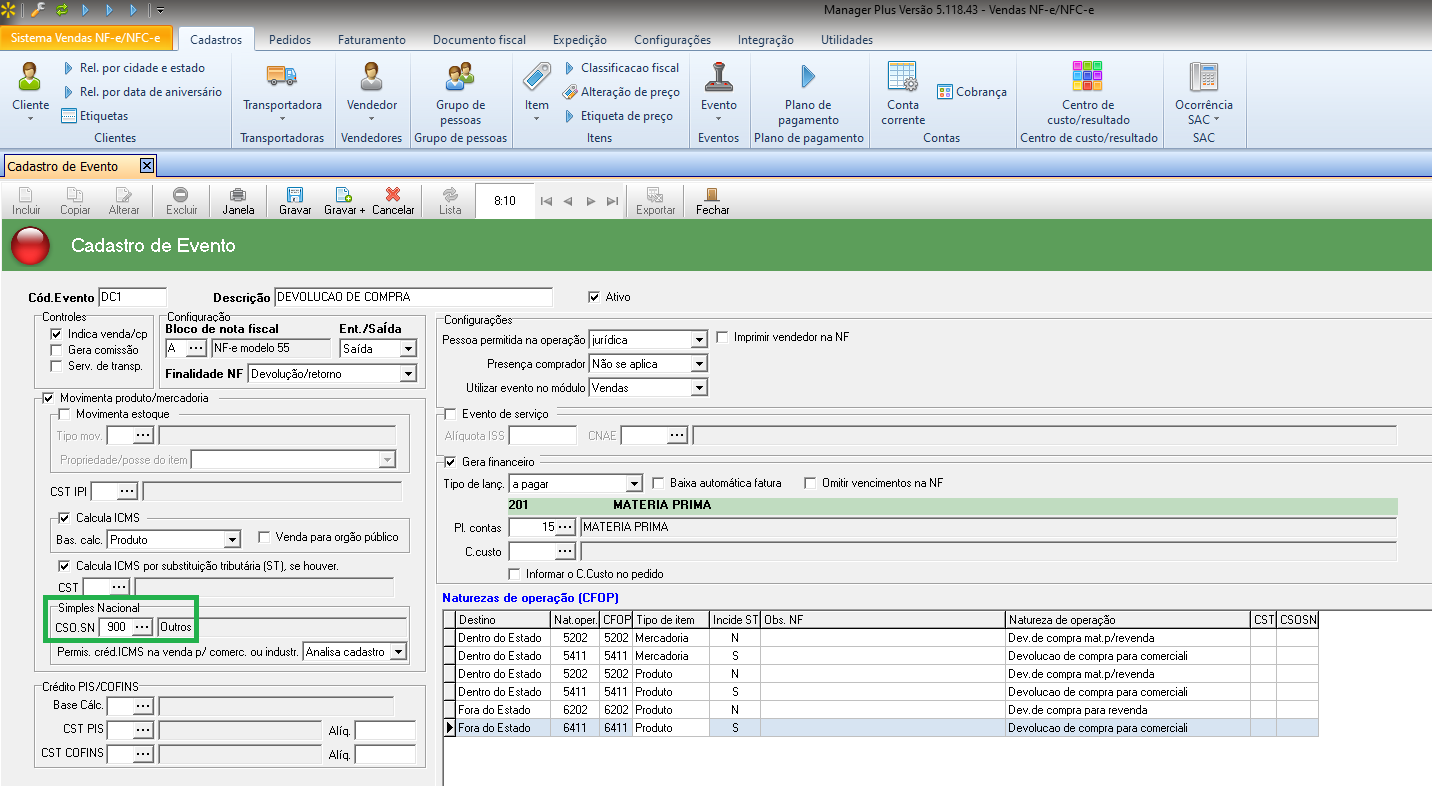This screenshot has height=786, width=1432.
Task: Open the Configurações ribbon tab
Action: point(672,40)
